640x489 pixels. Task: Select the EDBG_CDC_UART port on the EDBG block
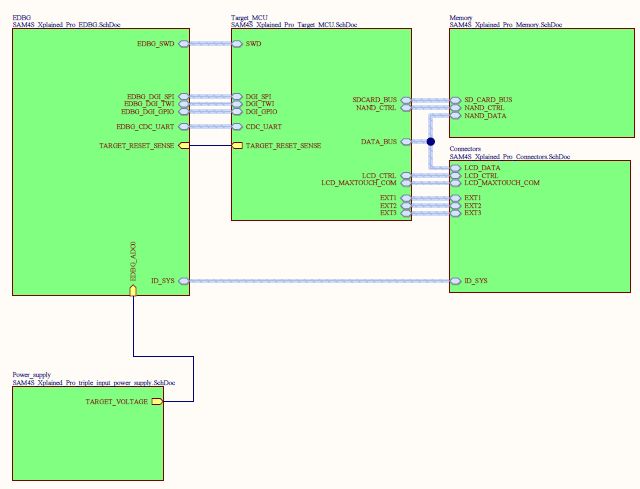click(x=184, y=127)
